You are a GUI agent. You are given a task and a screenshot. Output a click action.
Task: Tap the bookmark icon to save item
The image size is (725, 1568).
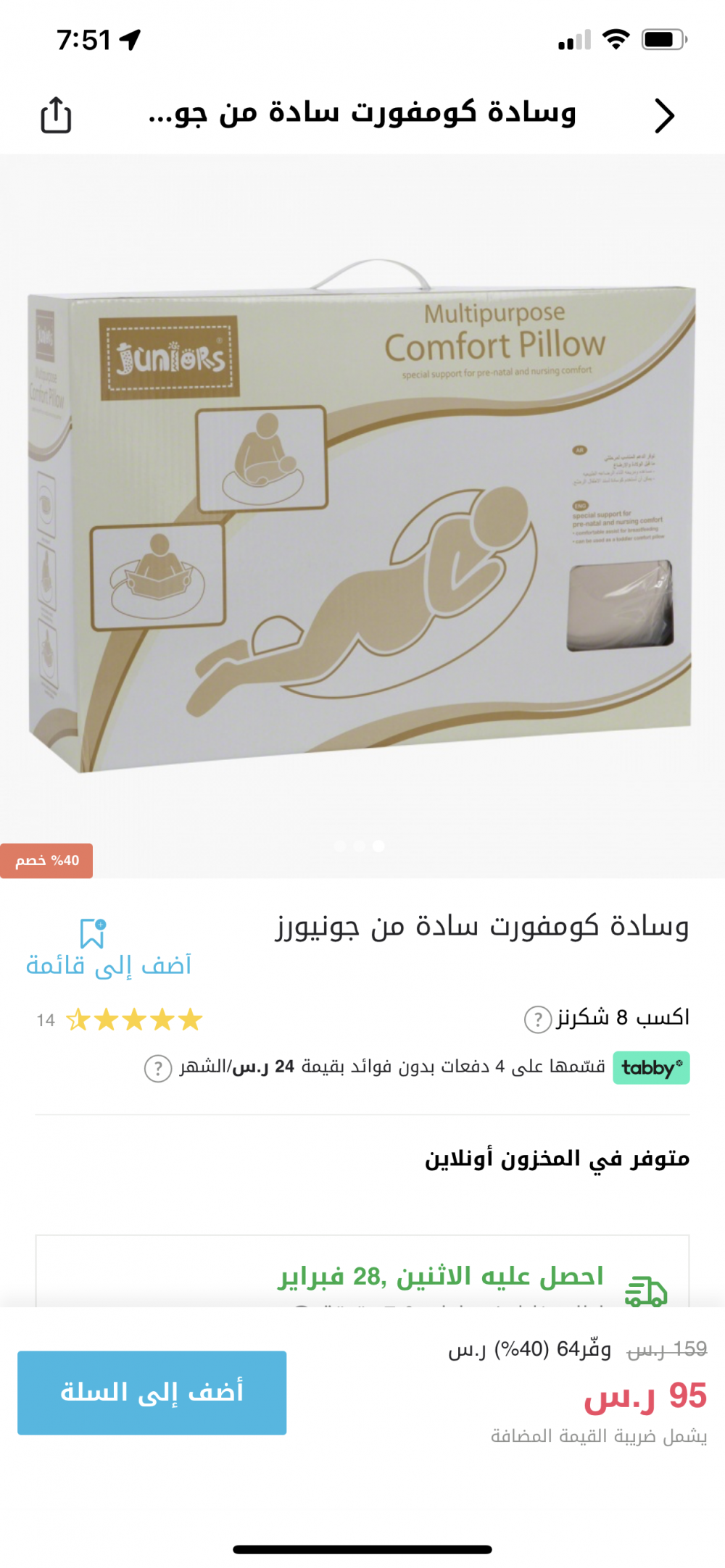coord(93,933)
